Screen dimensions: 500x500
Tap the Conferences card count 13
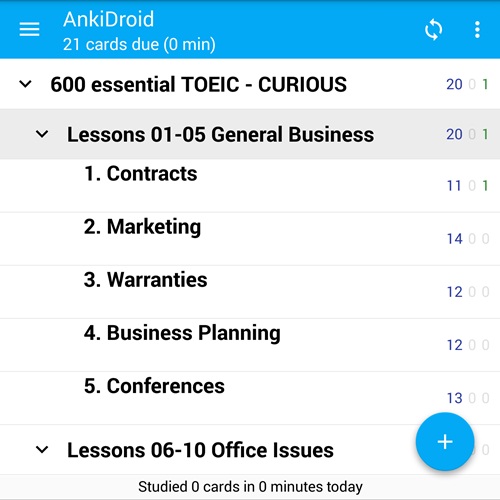click(455, 398)
